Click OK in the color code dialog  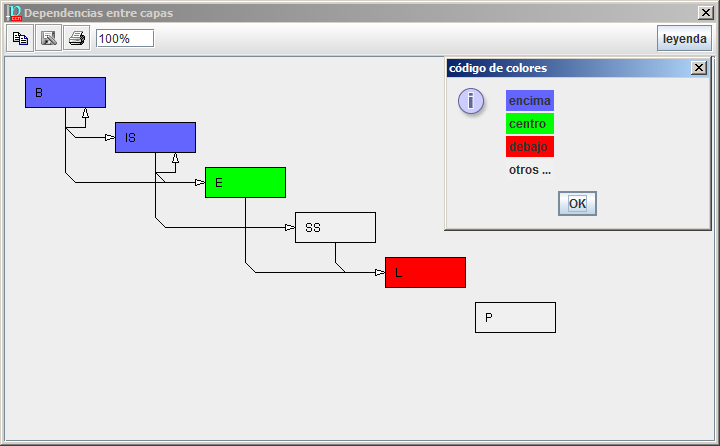click(577, 203)
